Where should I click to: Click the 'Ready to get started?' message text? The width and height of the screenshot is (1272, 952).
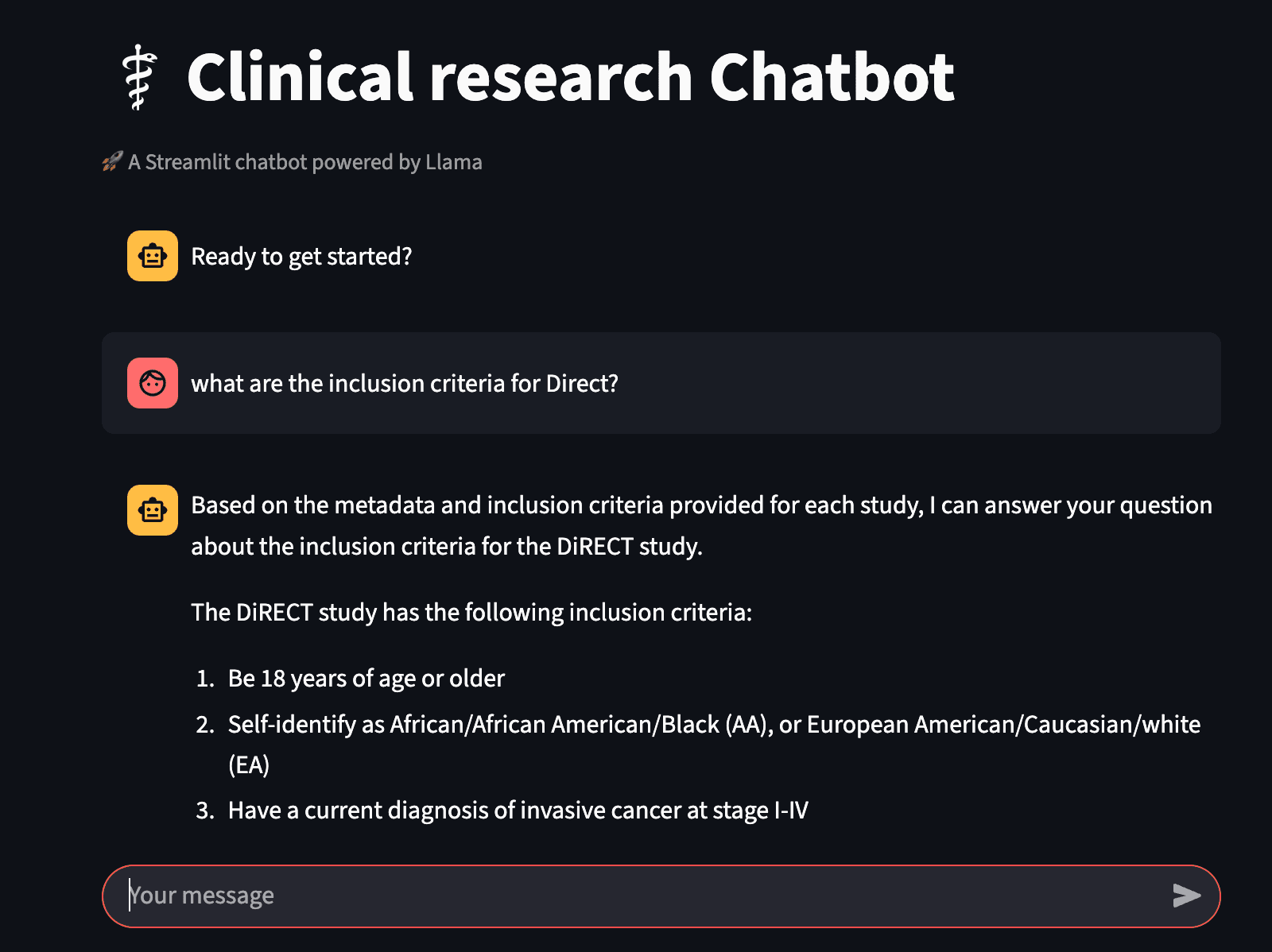pyautogui.click(x=302, y=256)
